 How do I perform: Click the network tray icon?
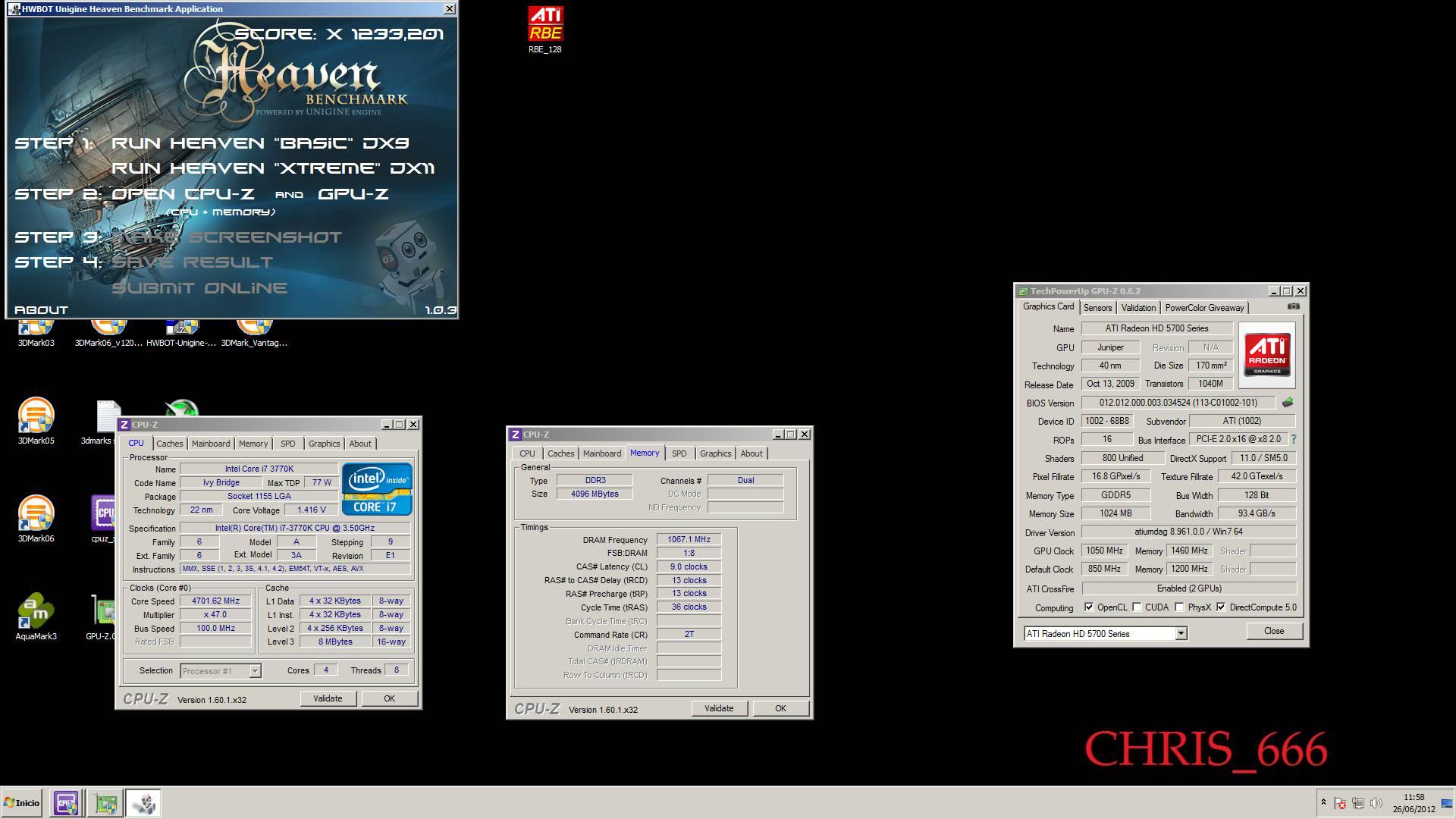coord(1358,803)
